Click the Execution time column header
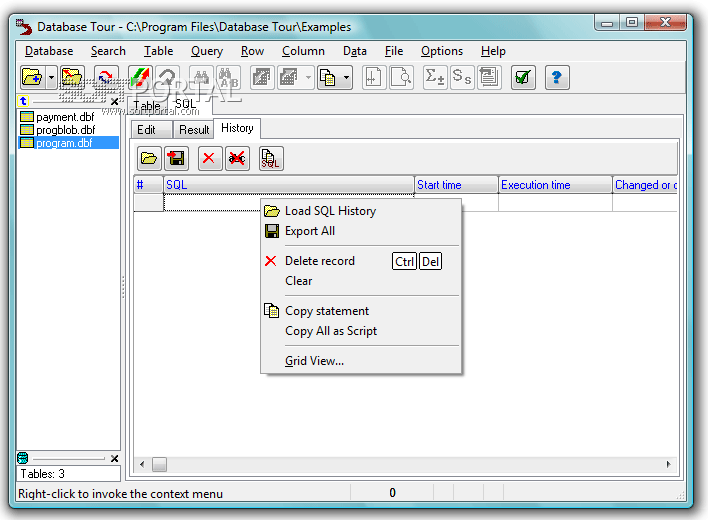708x520 pixels. [x=555, y=185]
